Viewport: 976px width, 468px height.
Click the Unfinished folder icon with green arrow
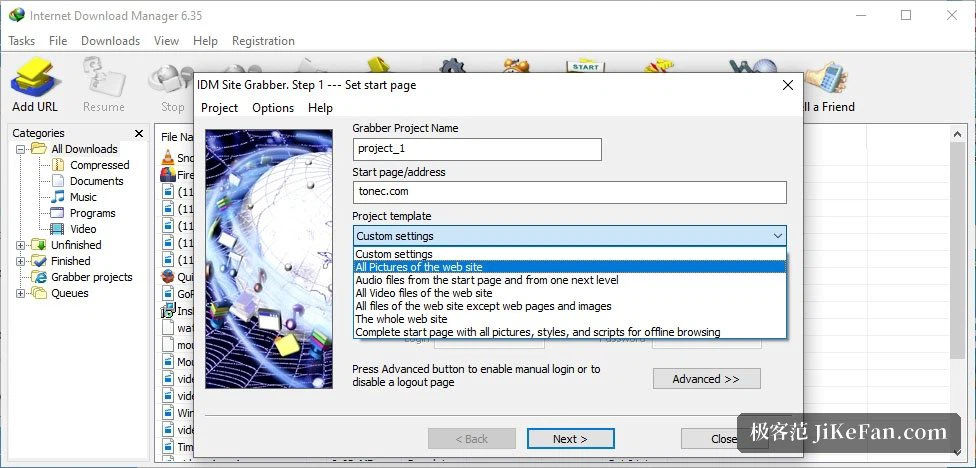[x=39, y=245]
